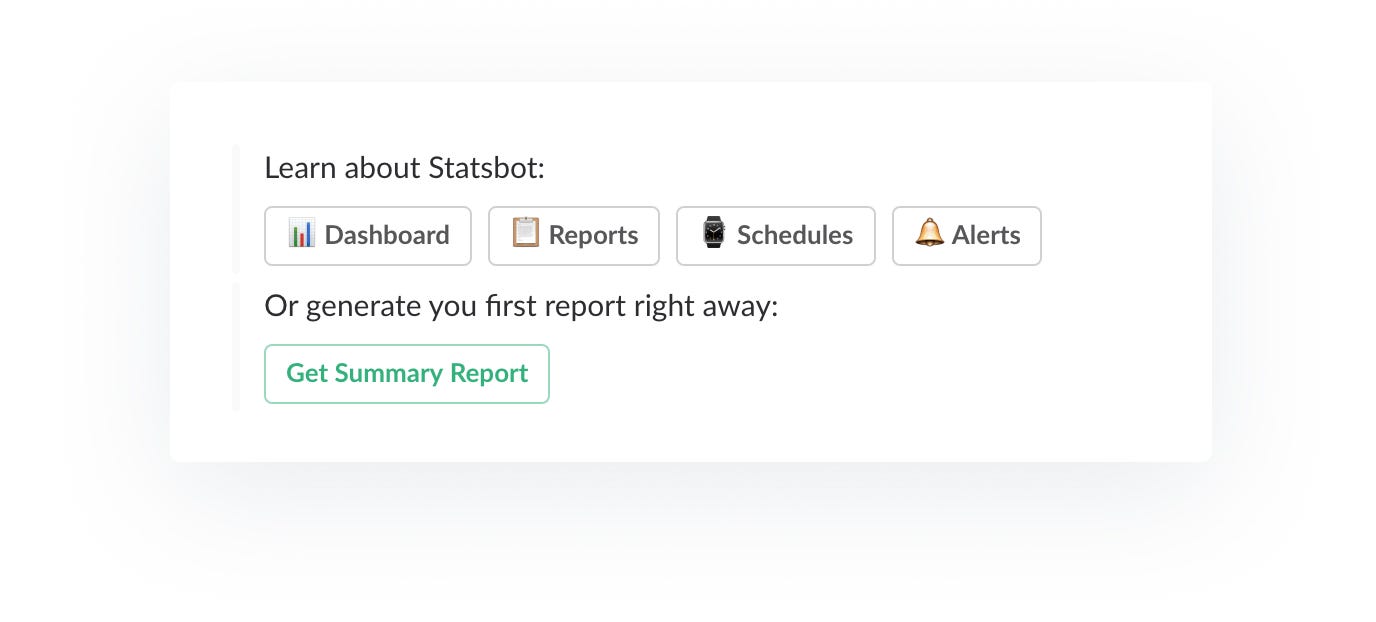
Task: Click the green Get Summary Report text
Action: point(407,373)
